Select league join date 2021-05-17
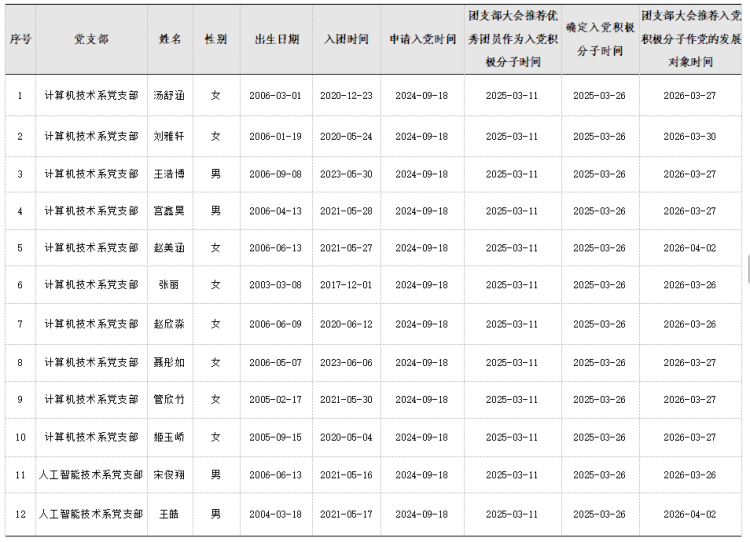750x542 pixels. point(346,514)
